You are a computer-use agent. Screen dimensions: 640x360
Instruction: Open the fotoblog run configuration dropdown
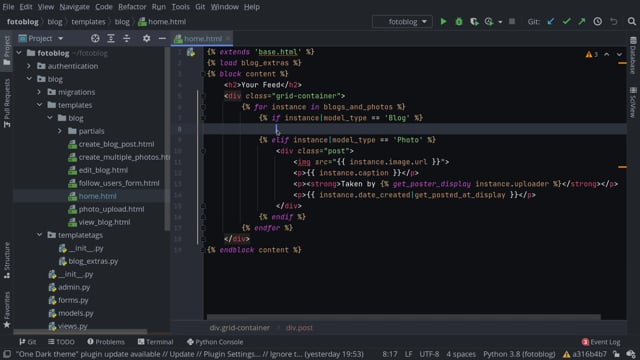point(402,21)
